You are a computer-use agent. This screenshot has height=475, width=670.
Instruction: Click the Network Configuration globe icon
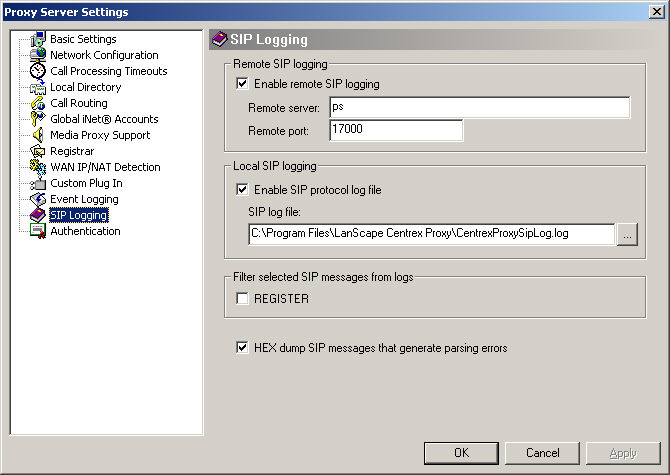(38, 55)
